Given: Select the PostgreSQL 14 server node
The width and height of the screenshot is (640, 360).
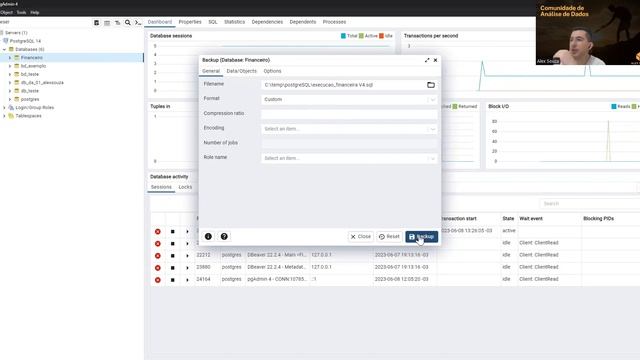Looking at the screenshot, I should click(25, 41).
